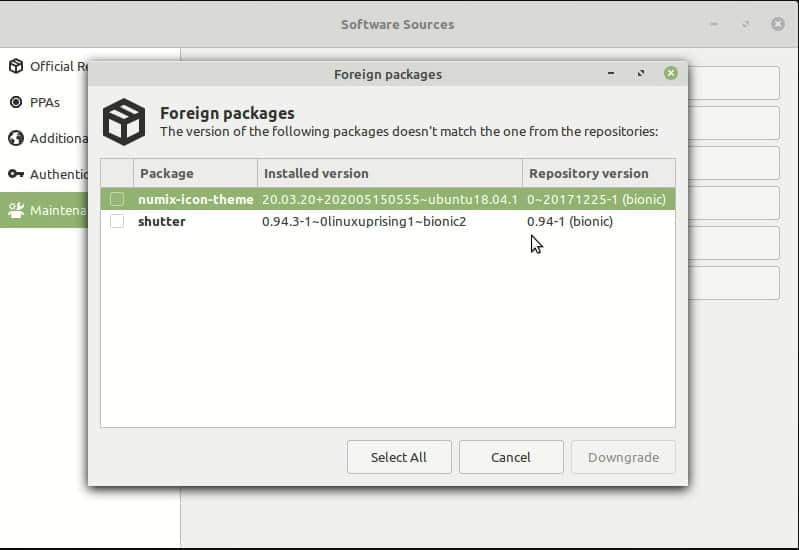Click the Cancel button

(511, 457)
